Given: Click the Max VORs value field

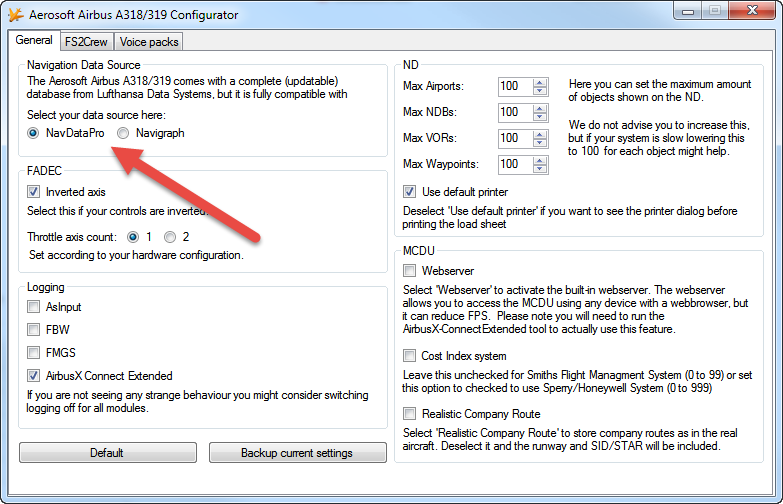Looking at the screenshot, I should [x=515, y=138].
